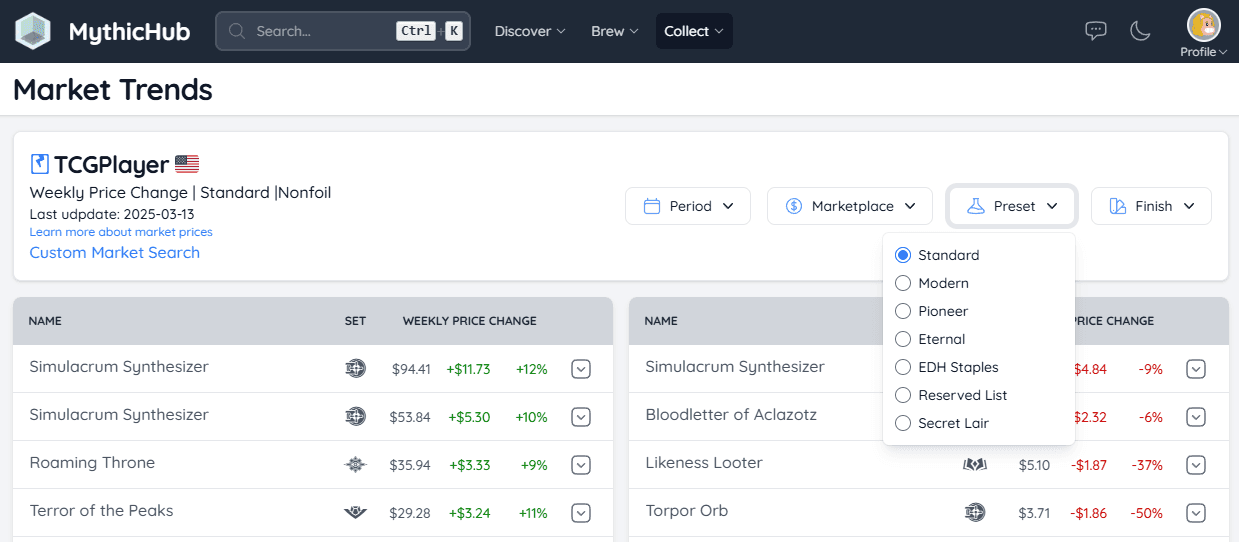1239x542 pixels.
Task: Open Bloodletter of Aclazotz card name
Action: click(x=731, y=415)
